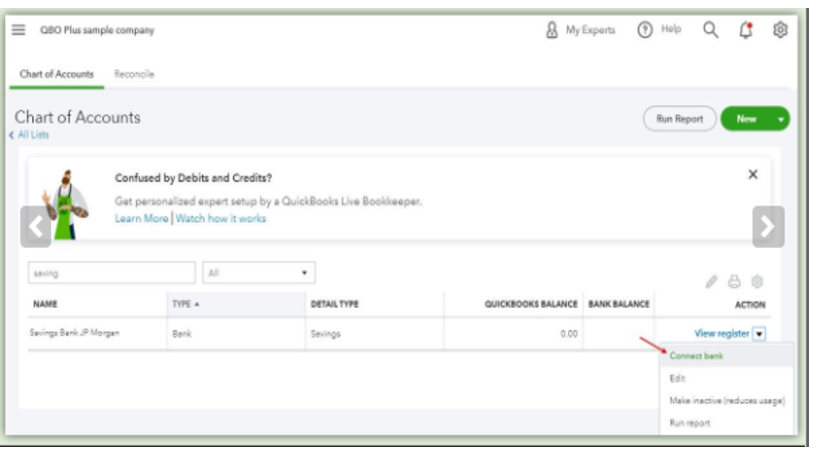Sort by QuickBooks Balance column header

tap(530, 304)
